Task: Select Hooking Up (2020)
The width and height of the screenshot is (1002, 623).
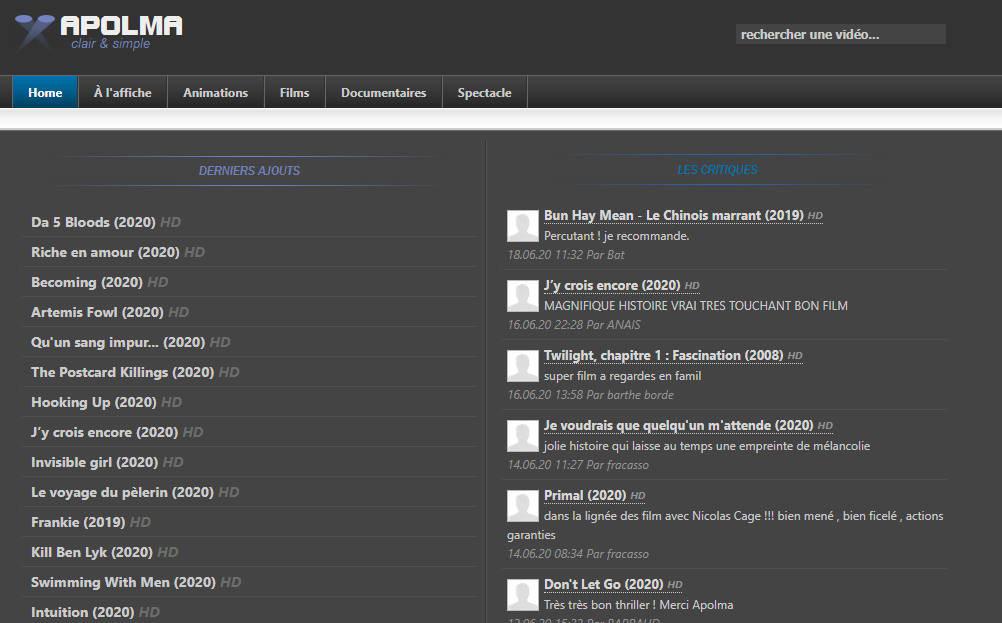Action: coord(94,403)
